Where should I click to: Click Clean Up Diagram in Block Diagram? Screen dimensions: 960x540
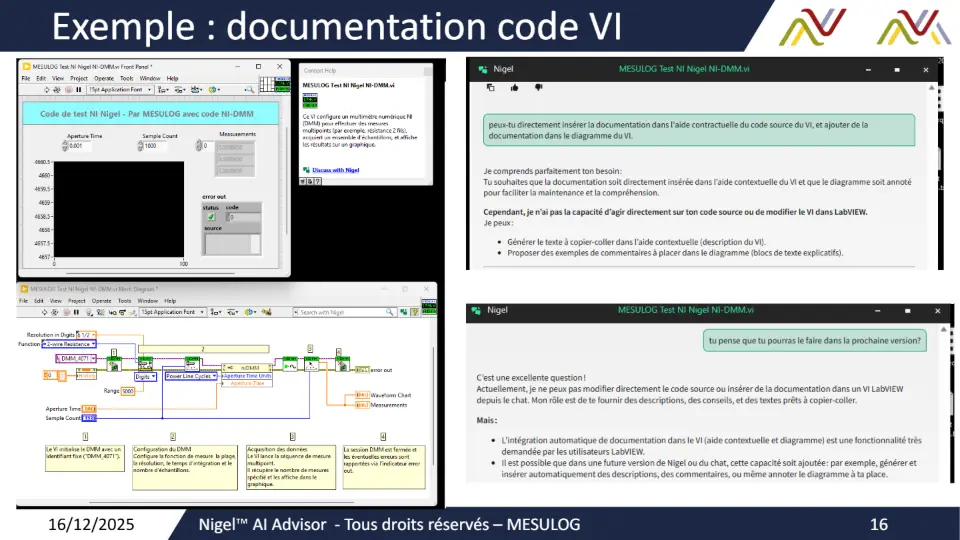click(266, 312)
